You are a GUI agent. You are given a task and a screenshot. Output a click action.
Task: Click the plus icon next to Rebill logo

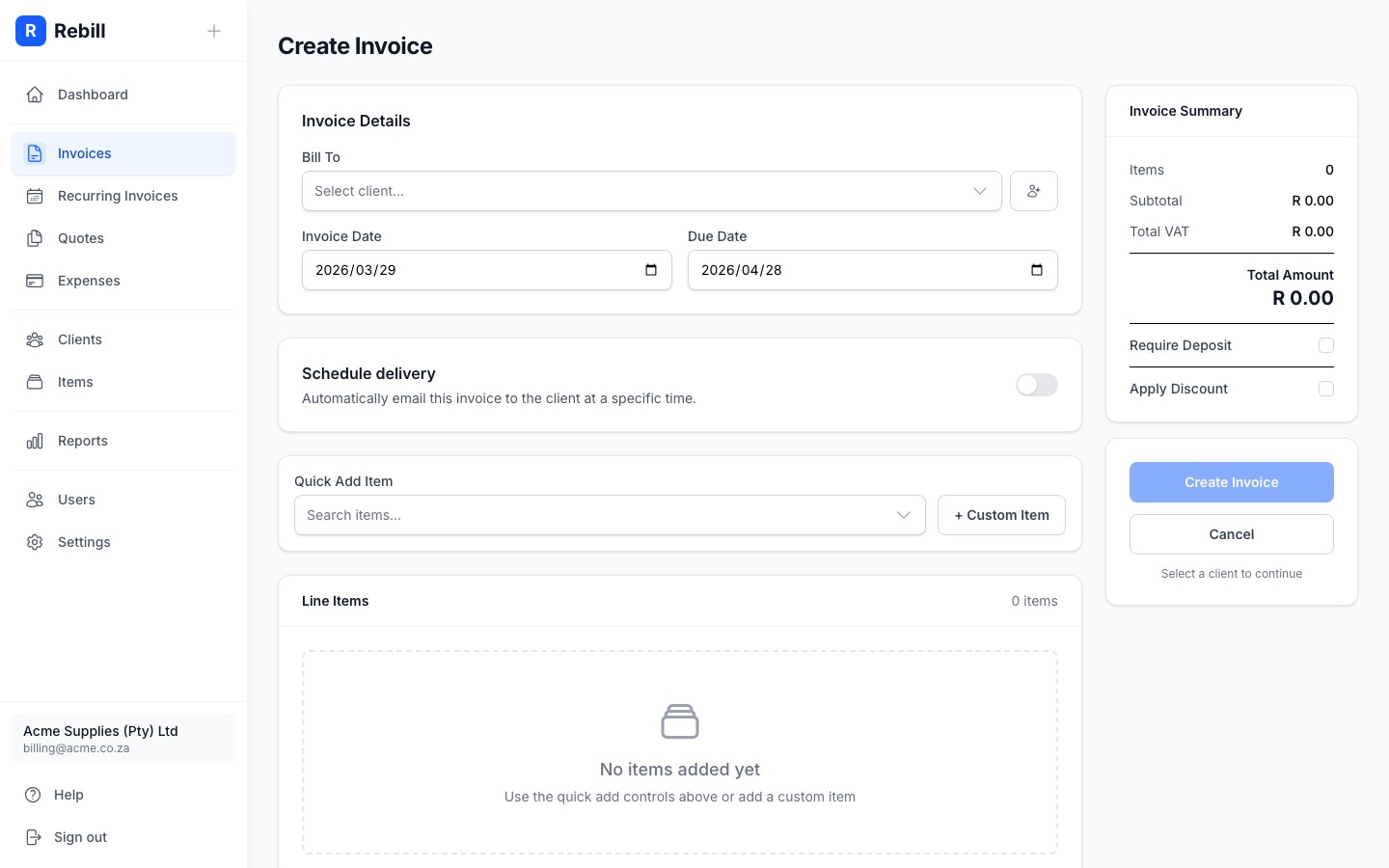pos(214,31)
